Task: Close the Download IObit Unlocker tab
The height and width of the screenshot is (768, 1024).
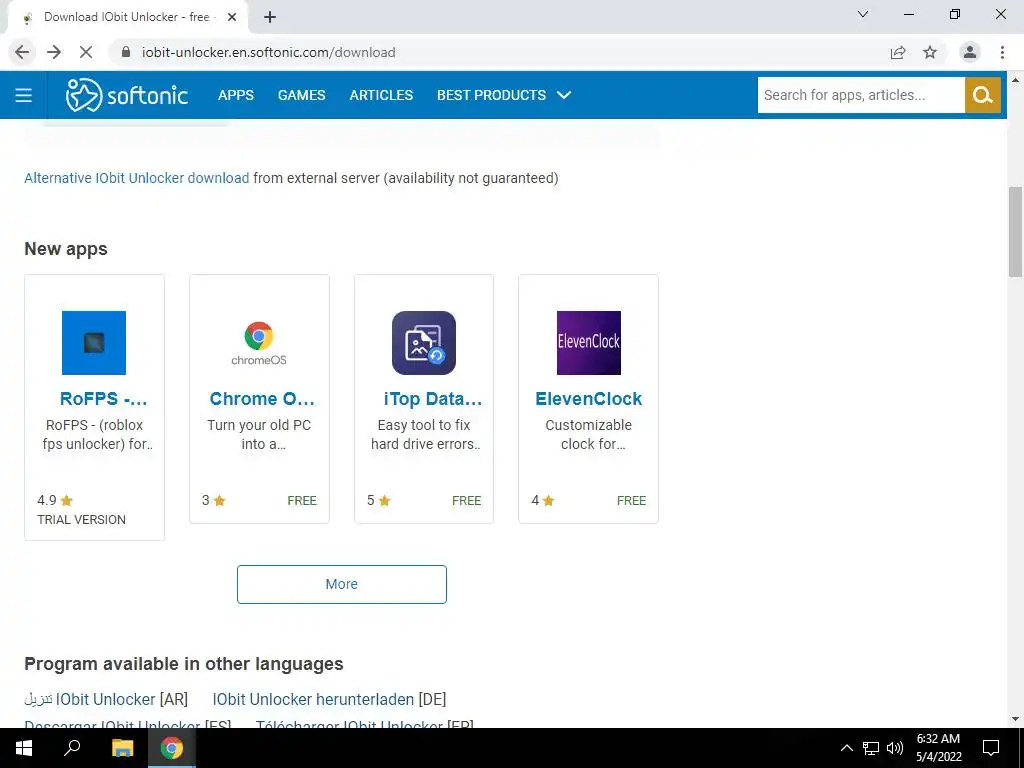Action: 232,17
